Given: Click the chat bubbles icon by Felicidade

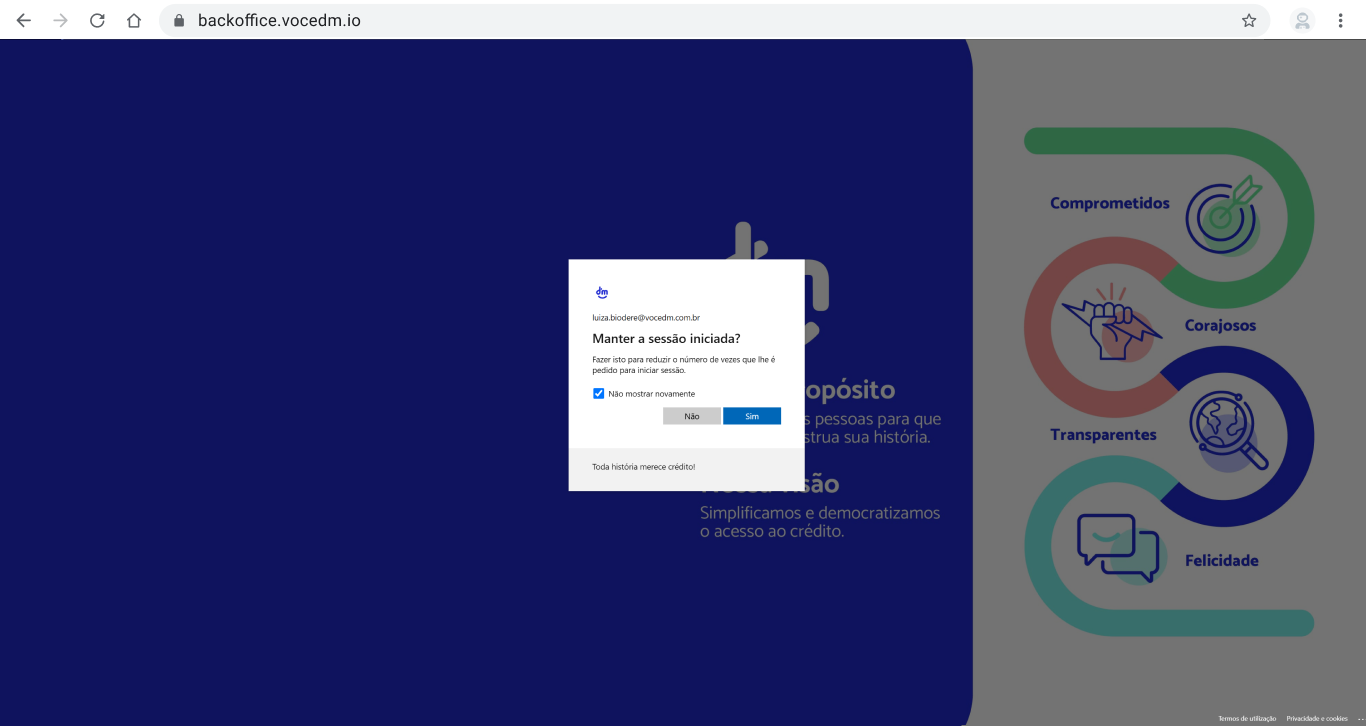Looking at the screenshot, I should pos(1117,547).
